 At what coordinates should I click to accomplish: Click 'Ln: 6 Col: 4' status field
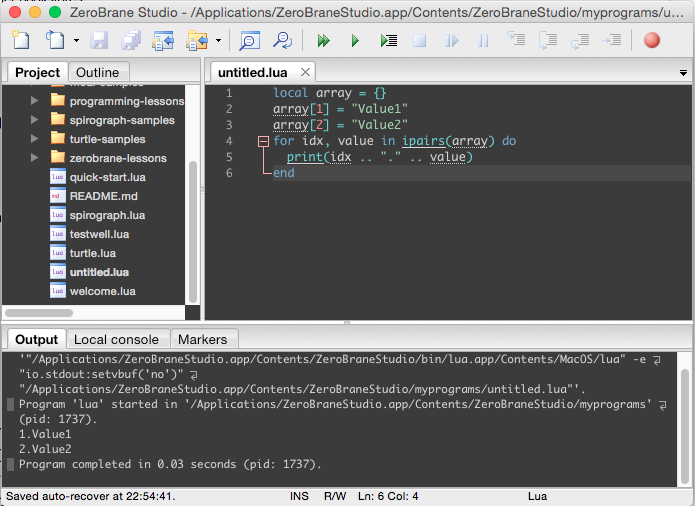[x=388, y=496]
